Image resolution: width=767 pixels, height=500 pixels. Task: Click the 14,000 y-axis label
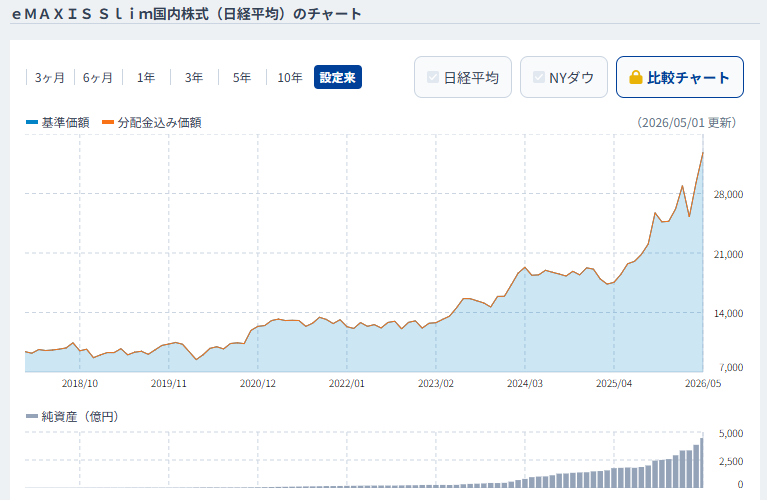[x=728, y=313]
